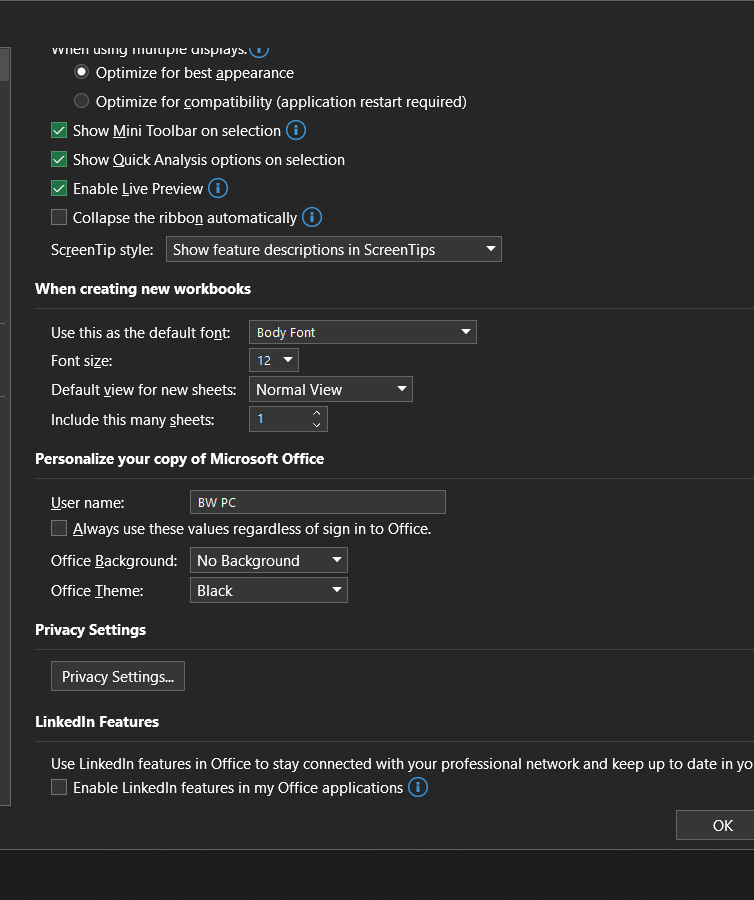Click info icon next to Enable LinkedIn features
The height and width of the screenshot is (900, 754).
click(418, 787)
